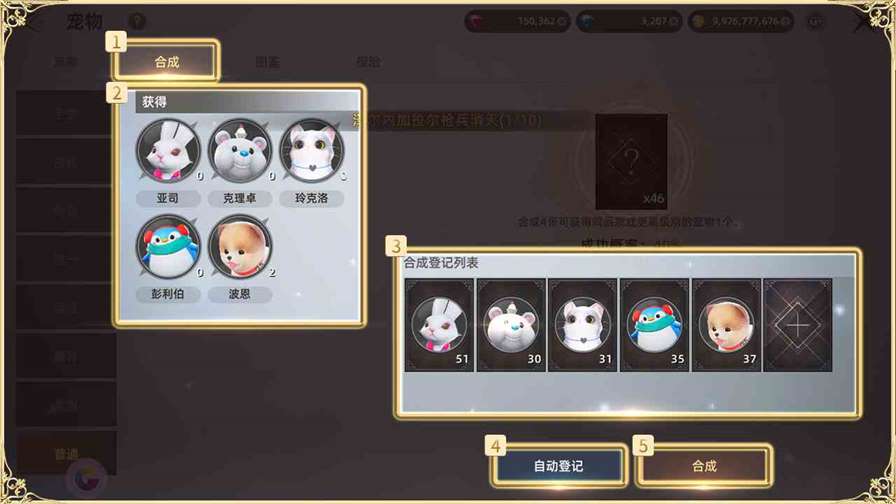
Task: Select the penguin card numbered 35
Action: 654,325
